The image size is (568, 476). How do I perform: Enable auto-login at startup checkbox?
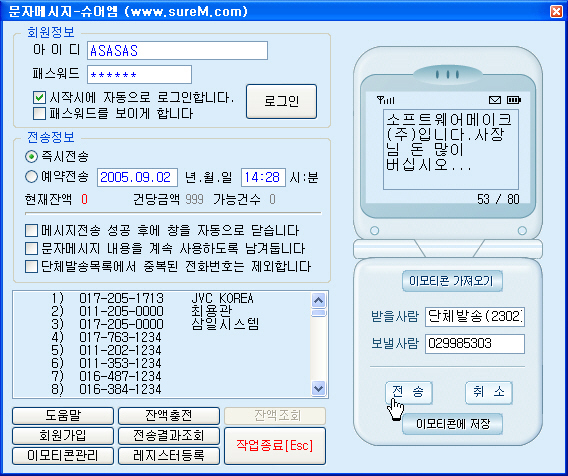(39, 97)
